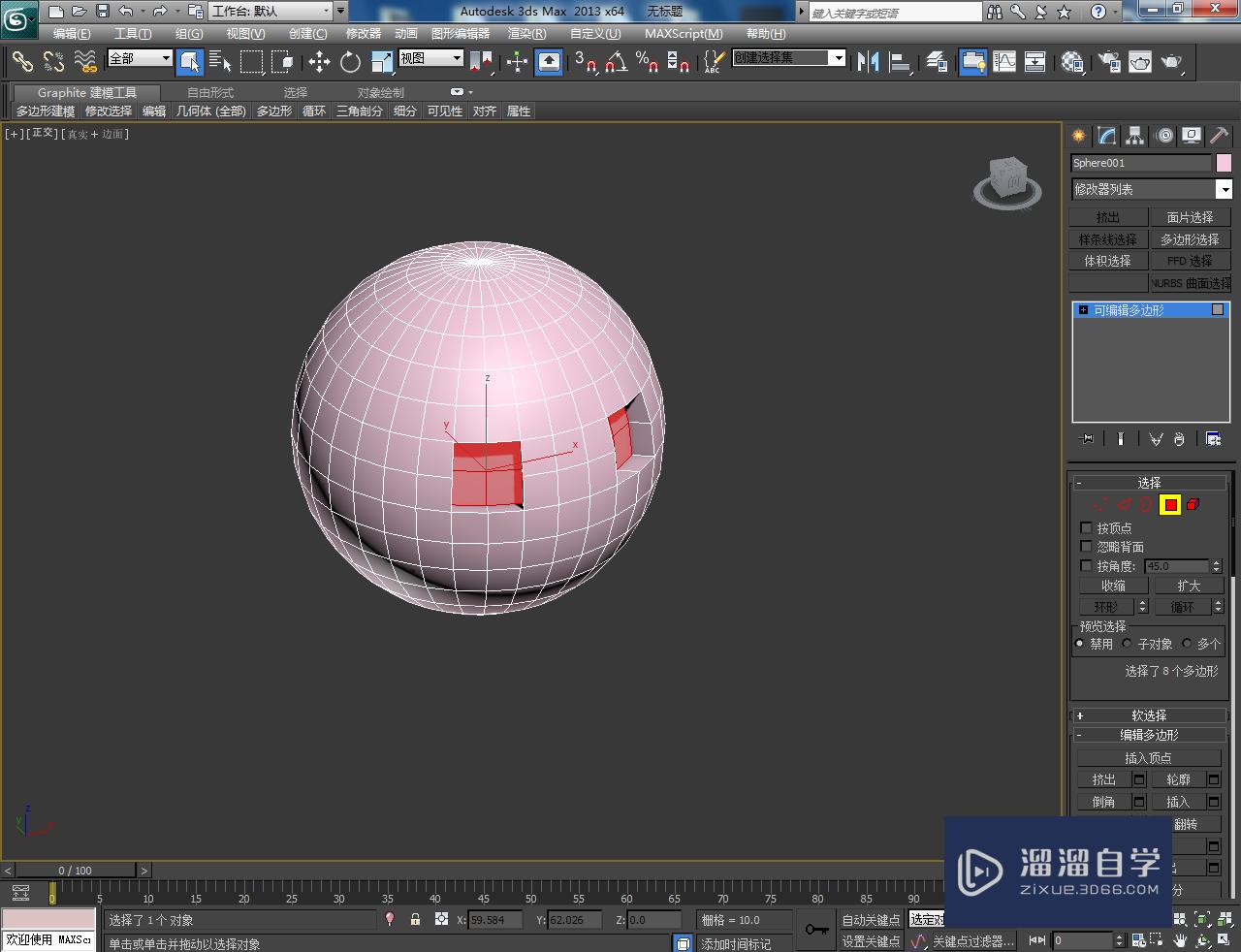The height and width of the screenshot is (952, 1241).
Task: Select the 子对象 preview radio button
Action: click(1127, 643)
